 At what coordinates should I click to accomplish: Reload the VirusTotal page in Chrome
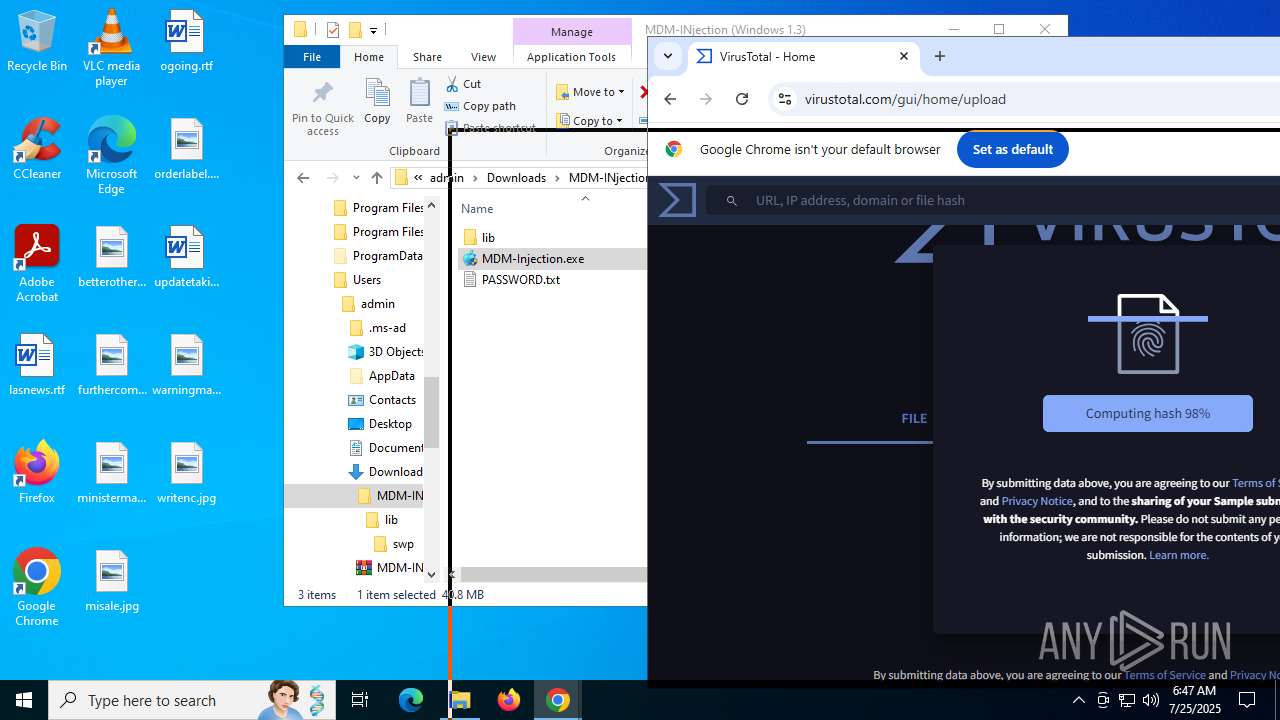pos(742,99)
